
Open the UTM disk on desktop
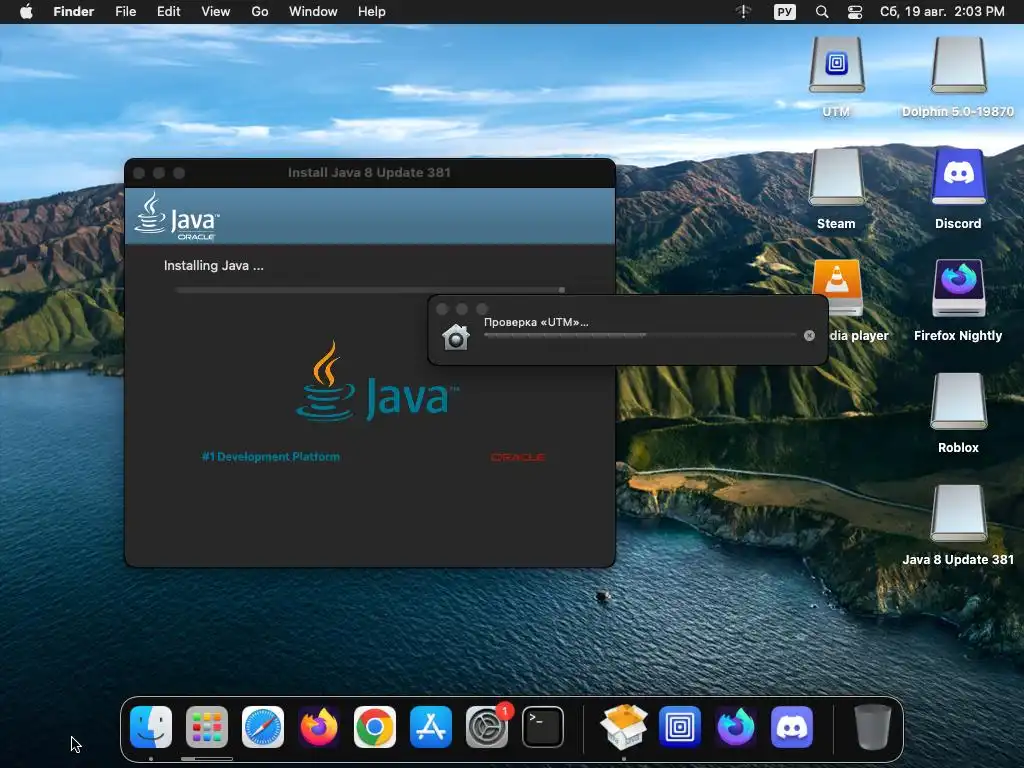coord(837,65)
